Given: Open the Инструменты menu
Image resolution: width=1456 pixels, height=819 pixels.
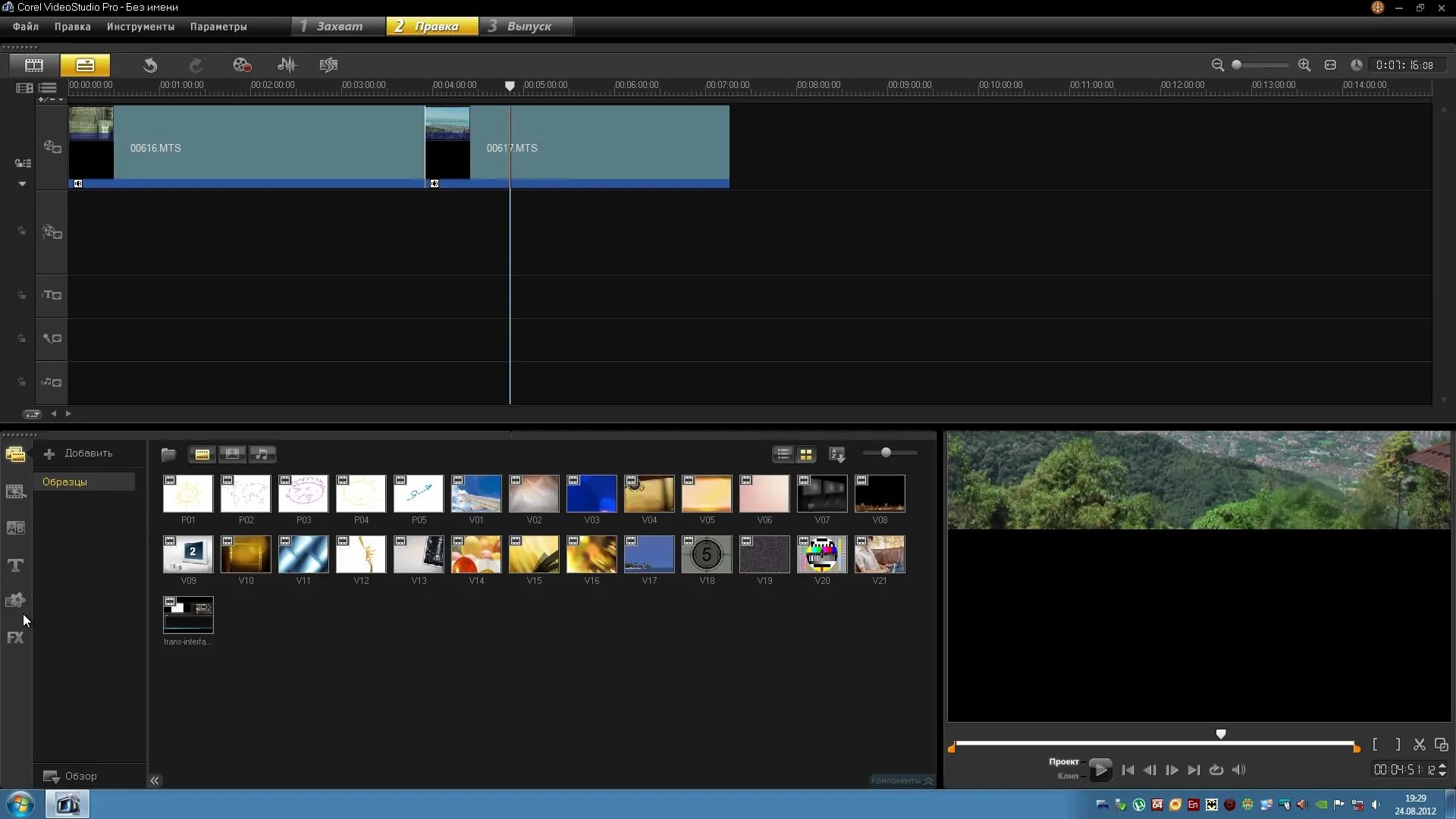Looking at the screenshot, I should coord(140,27).
